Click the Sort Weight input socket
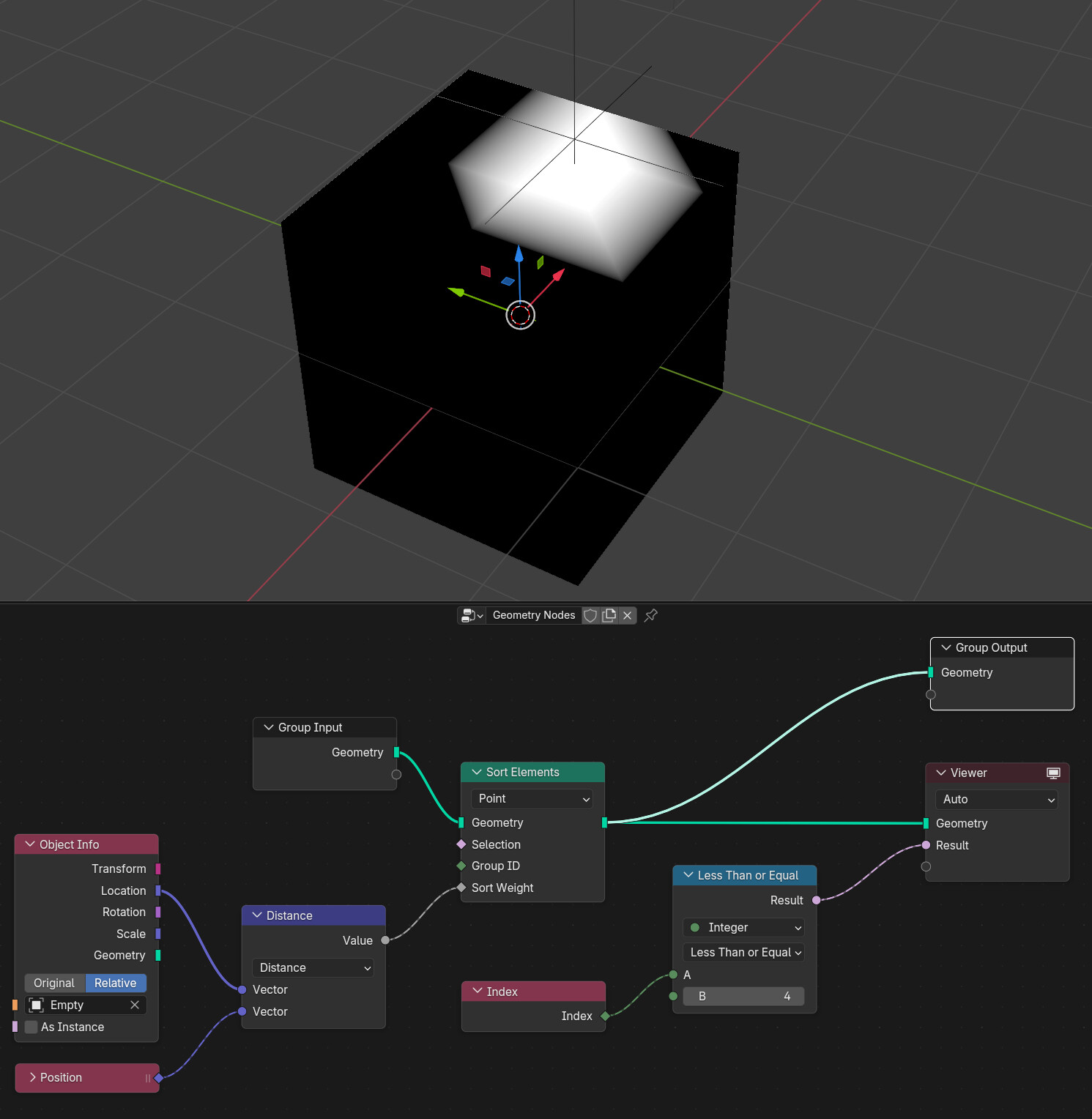1092x1119 pixels. [x=461, y=888]
